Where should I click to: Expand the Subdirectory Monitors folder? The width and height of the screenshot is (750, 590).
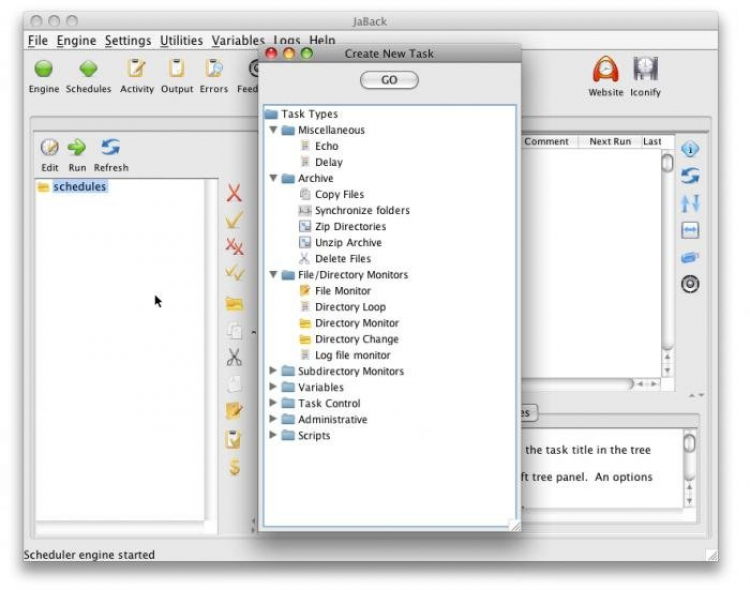(273, 371)
